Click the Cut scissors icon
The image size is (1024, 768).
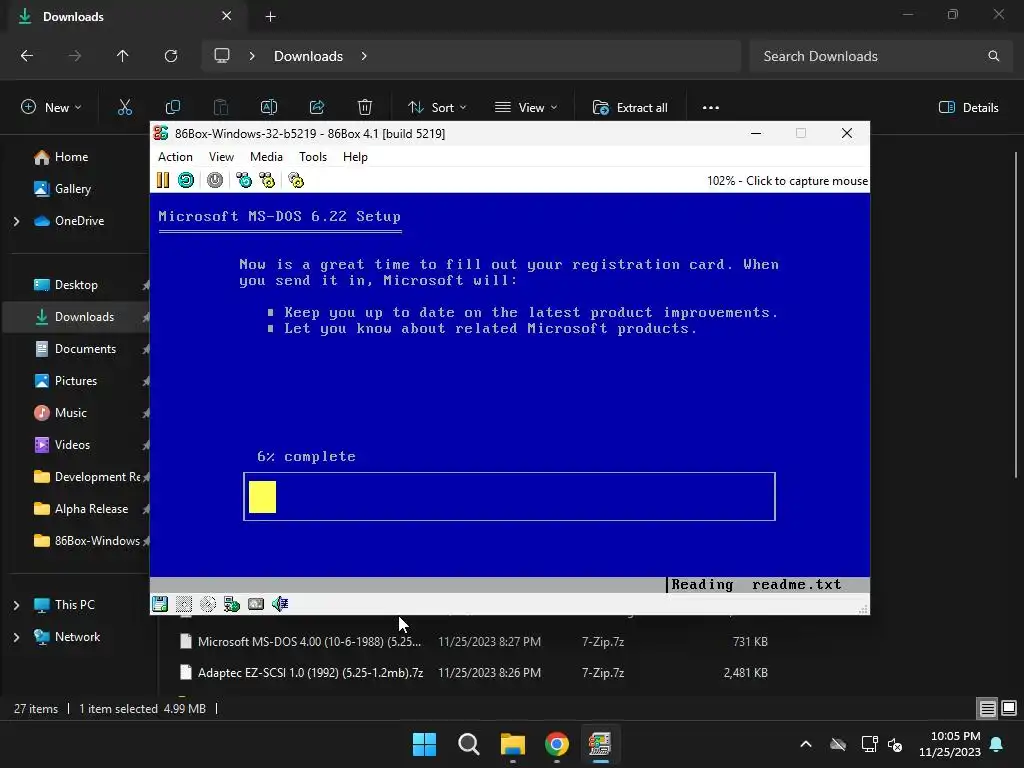click(125, 108)
